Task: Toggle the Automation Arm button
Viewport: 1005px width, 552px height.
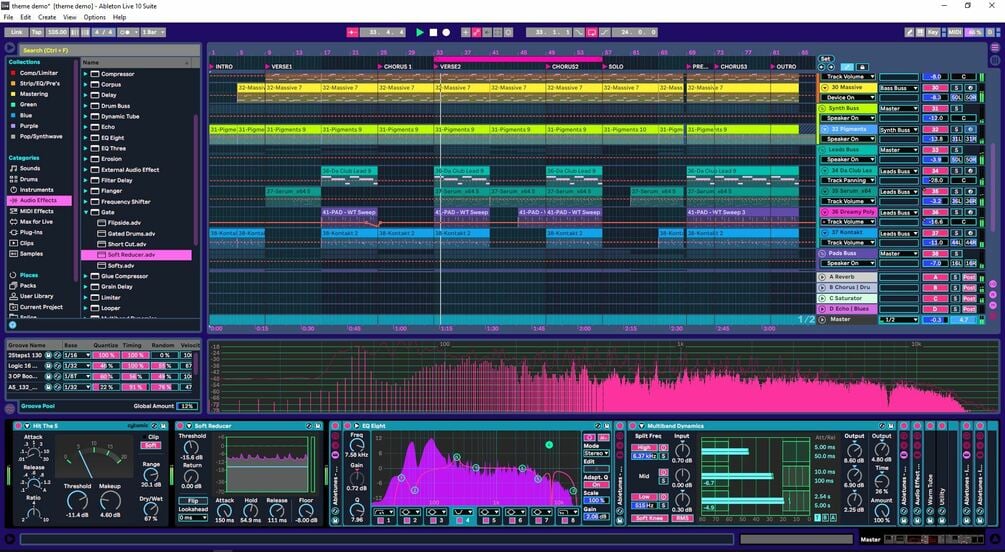Action: [476, 32]
